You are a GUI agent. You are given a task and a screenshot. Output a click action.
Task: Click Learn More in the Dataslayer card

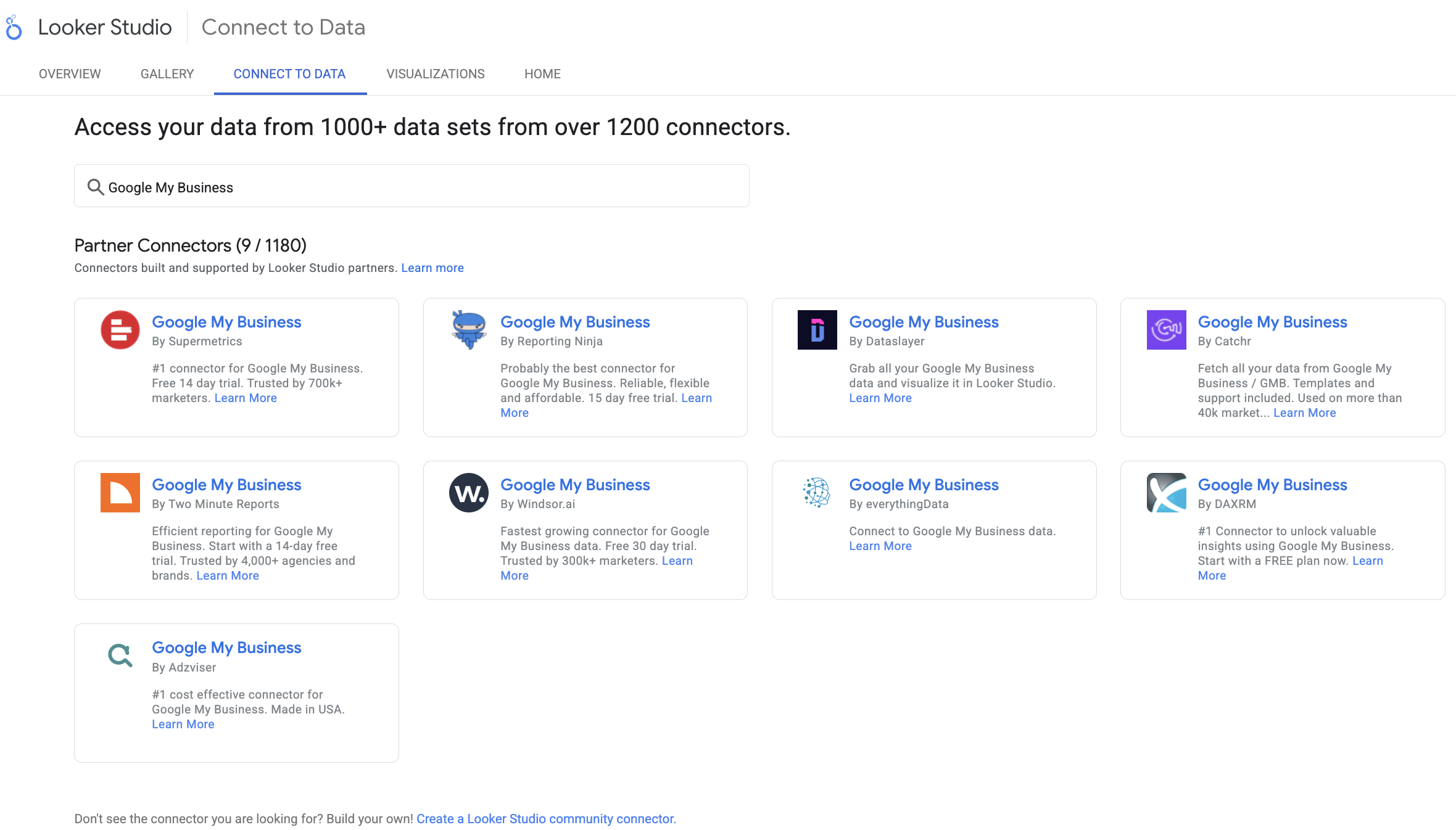(880, 398)
